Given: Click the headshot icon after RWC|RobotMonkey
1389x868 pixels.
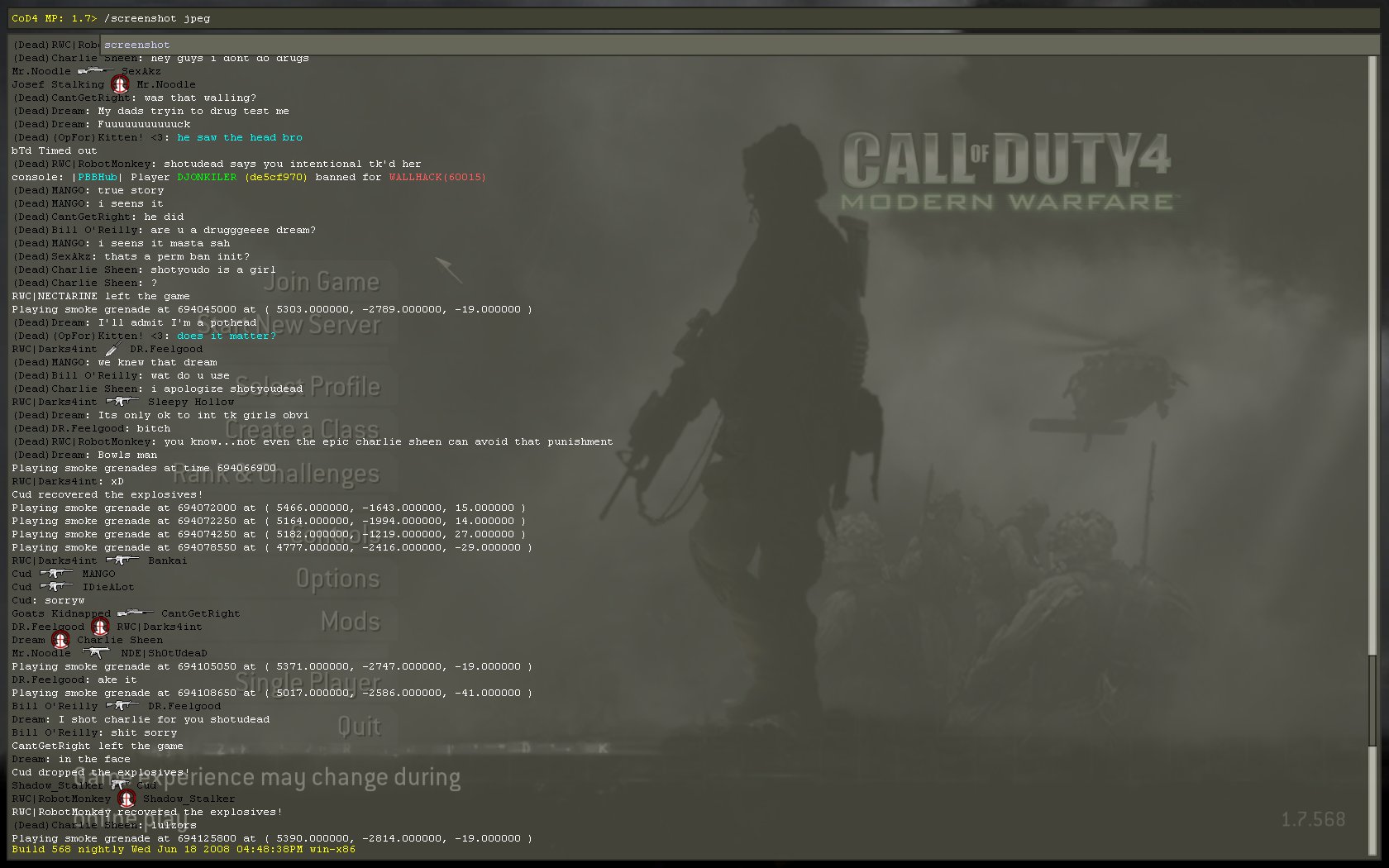Looking at the screenshot, I should (126, 799).
